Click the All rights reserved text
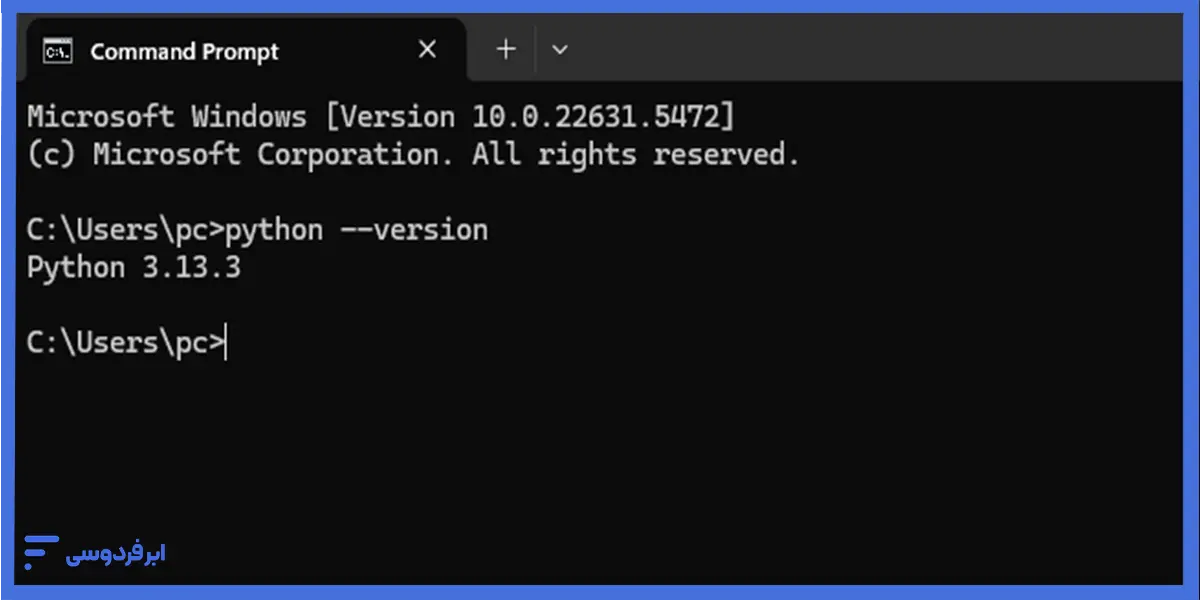1200x600 pixels. tap(636, 155)
